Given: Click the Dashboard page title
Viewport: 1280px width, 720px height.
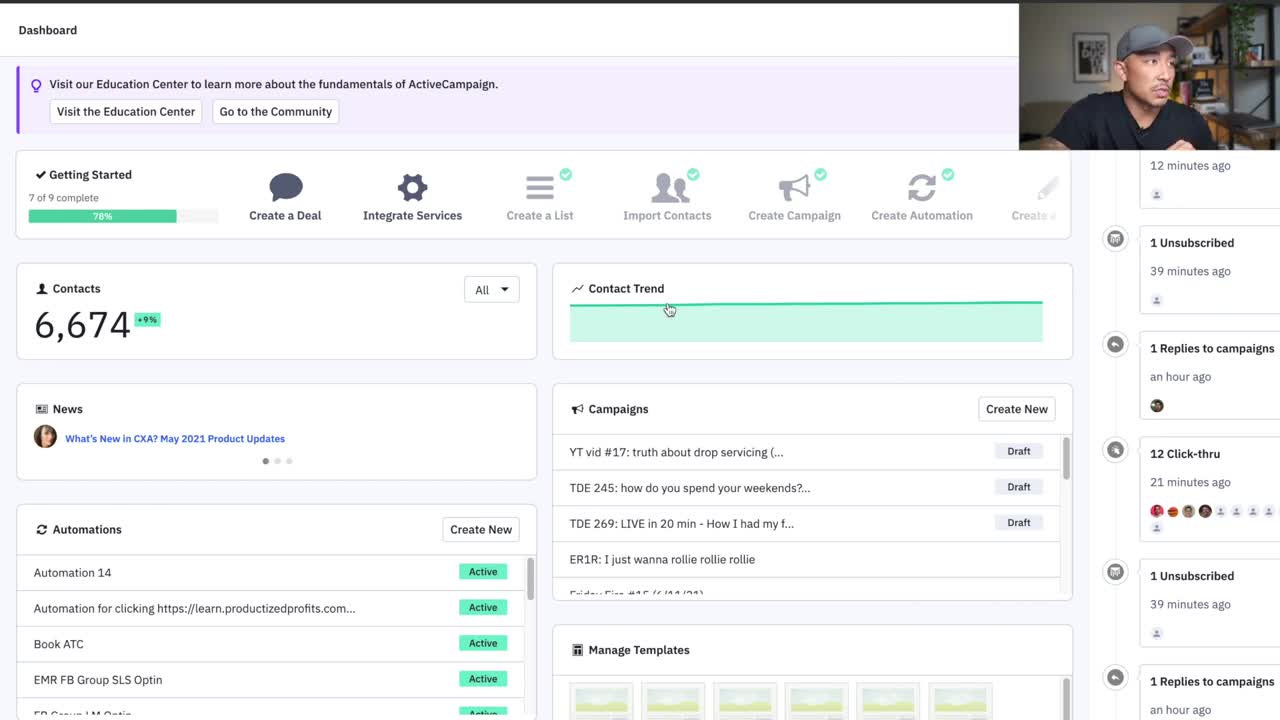Looking at the screenshot, I should [x=47, y=30].
